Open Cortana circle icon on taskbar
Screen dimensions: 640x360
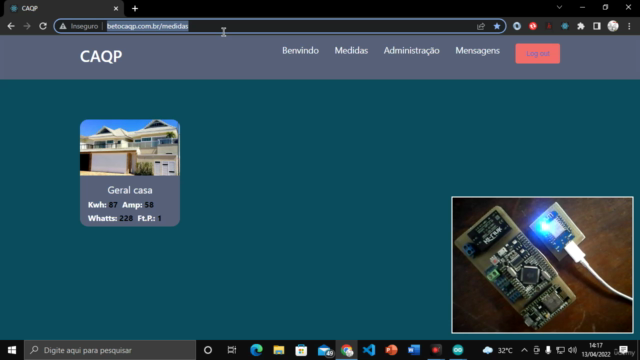[208, 350]
